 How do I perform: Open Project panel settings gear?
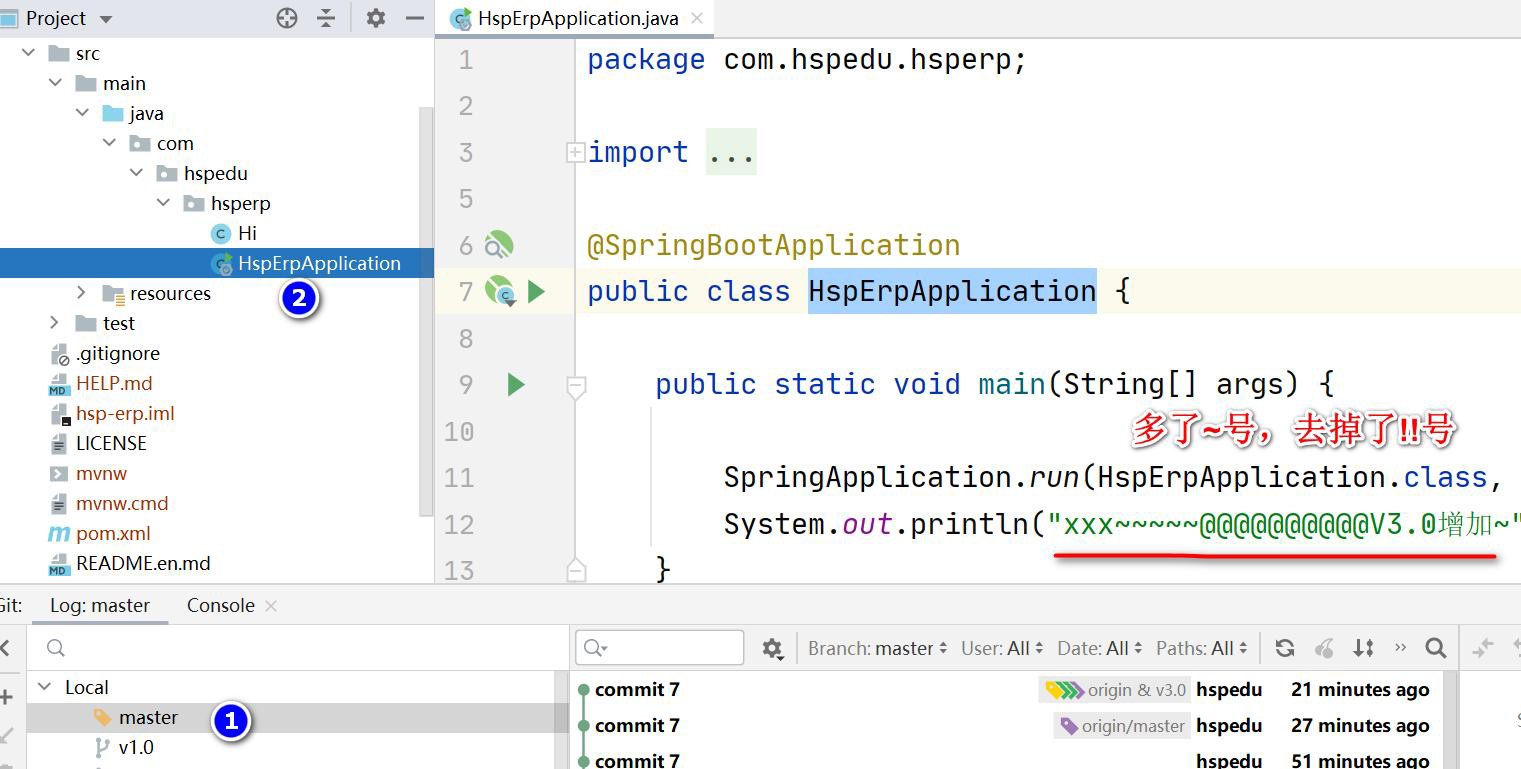click(x=376, y=18)
